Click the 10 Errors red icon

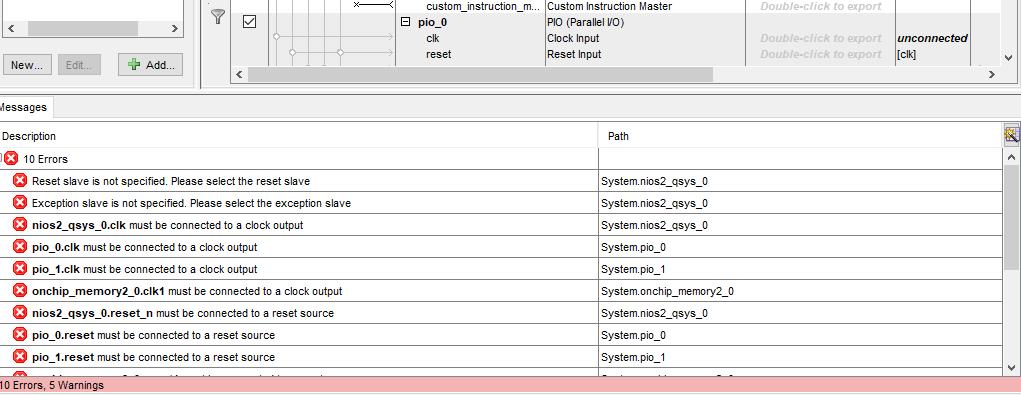[x=12, y=158]
